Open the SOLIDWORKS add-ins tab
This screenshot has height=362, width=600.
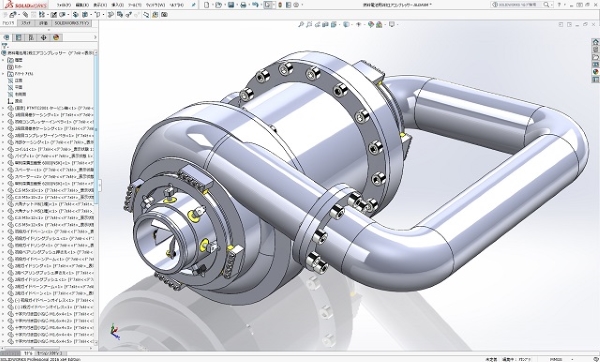tap(72, 23)
